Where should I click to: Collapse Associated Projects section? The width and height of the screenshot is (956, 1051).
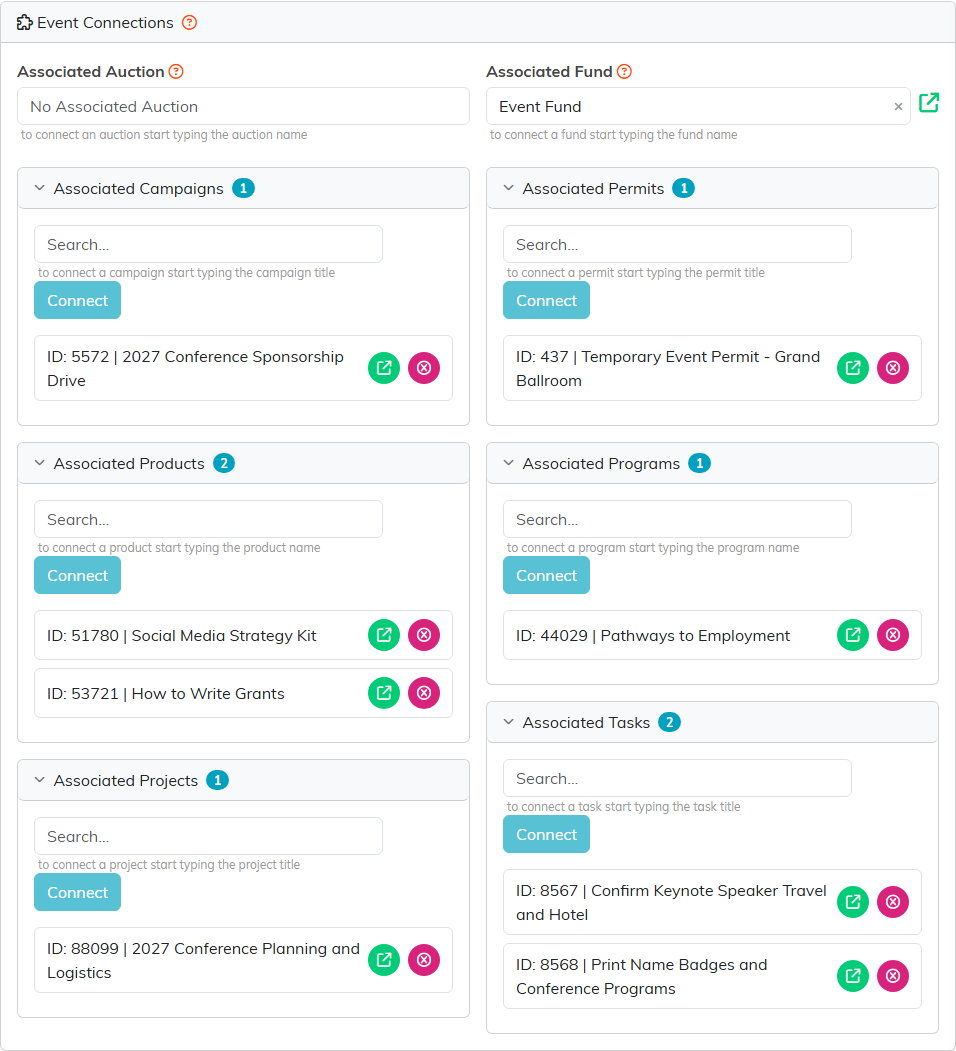pyautogui.click(x=40, y=780)
